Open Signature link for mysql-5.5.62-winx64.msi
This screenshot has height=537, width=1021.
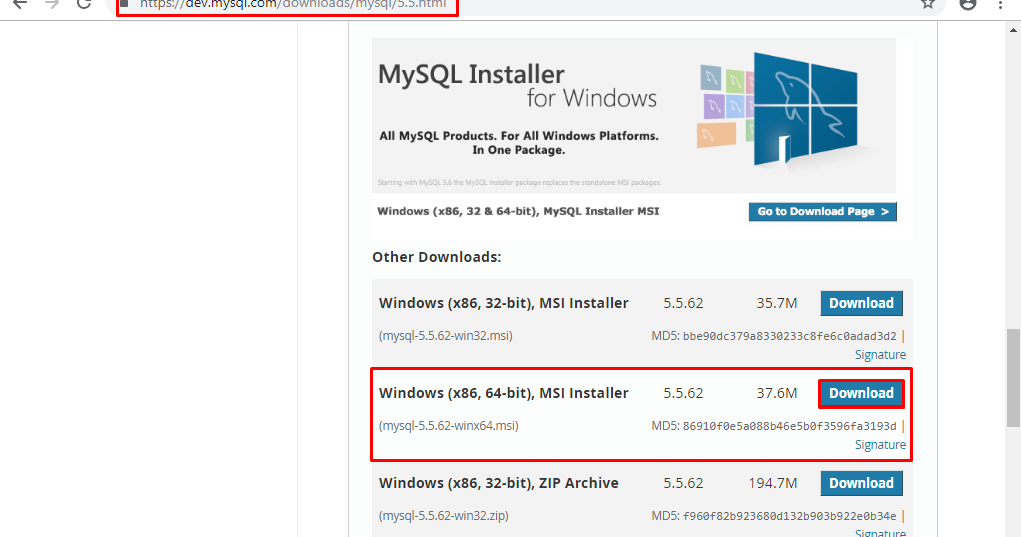tap(880, 445)
